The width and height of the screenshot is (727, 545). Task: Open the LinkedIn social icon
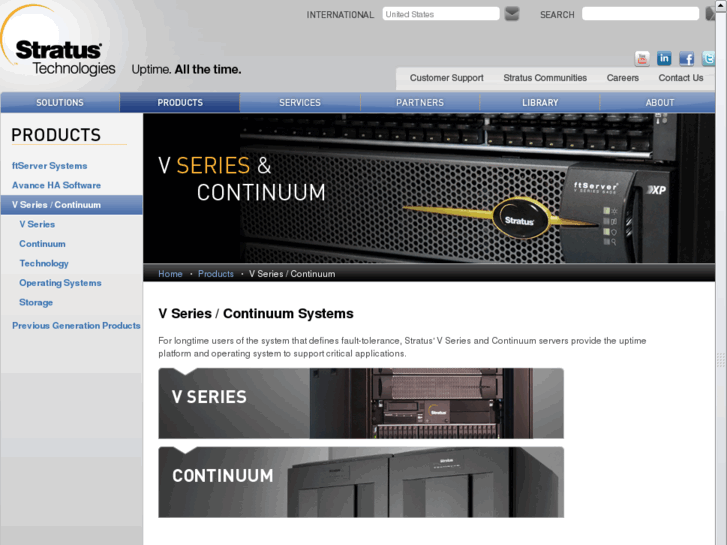click(664, 58)
